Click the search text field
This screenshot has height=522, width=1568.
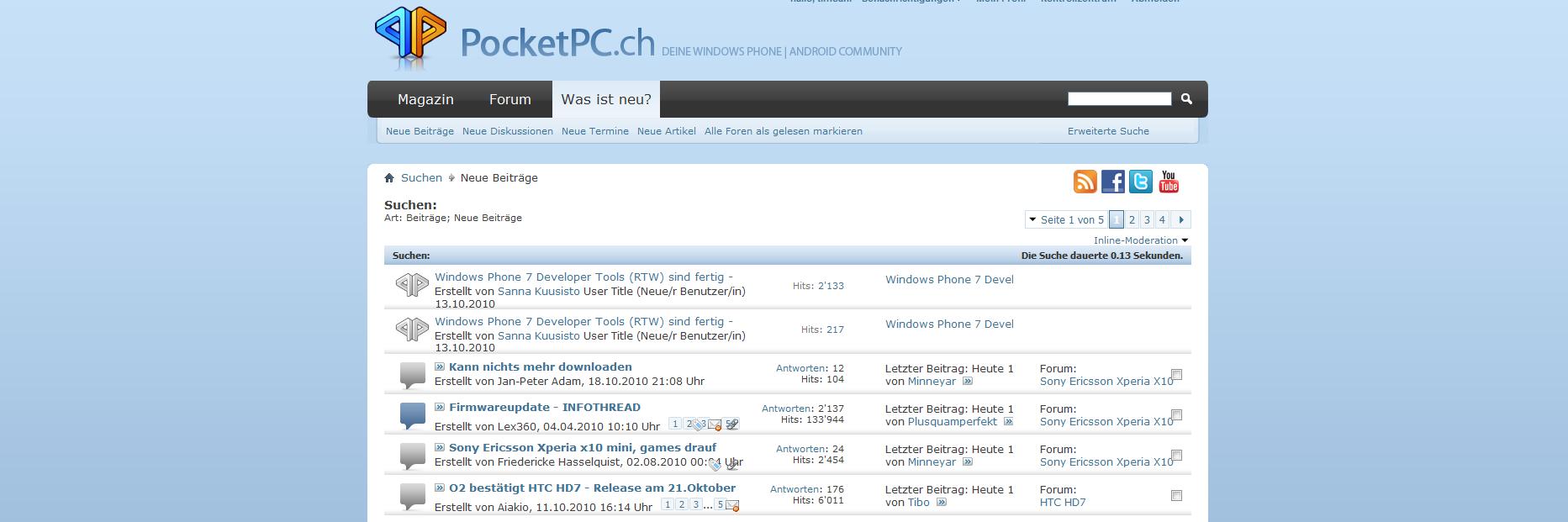point(1119,99)
